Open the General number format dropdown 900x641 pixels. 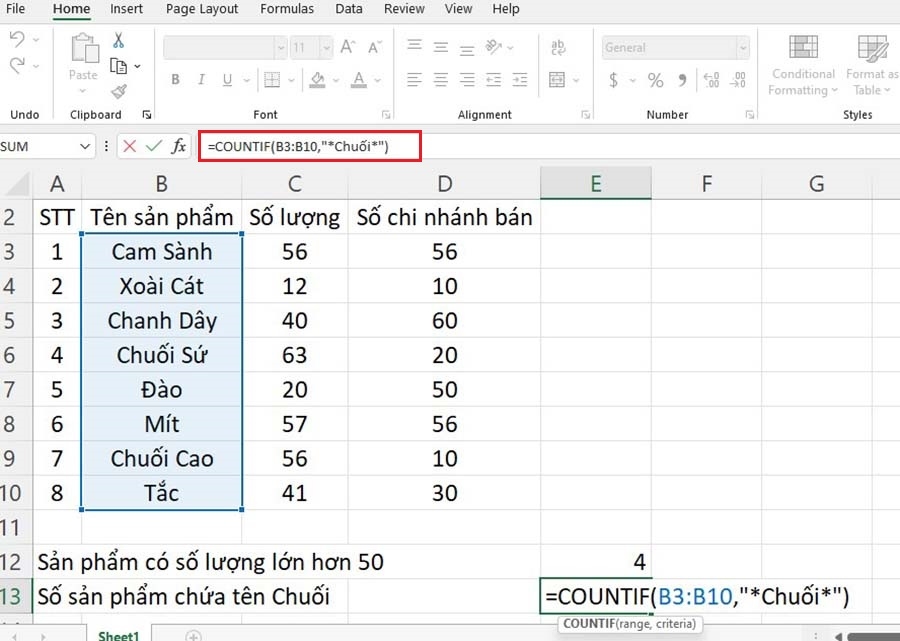click(x=743, y=48)
